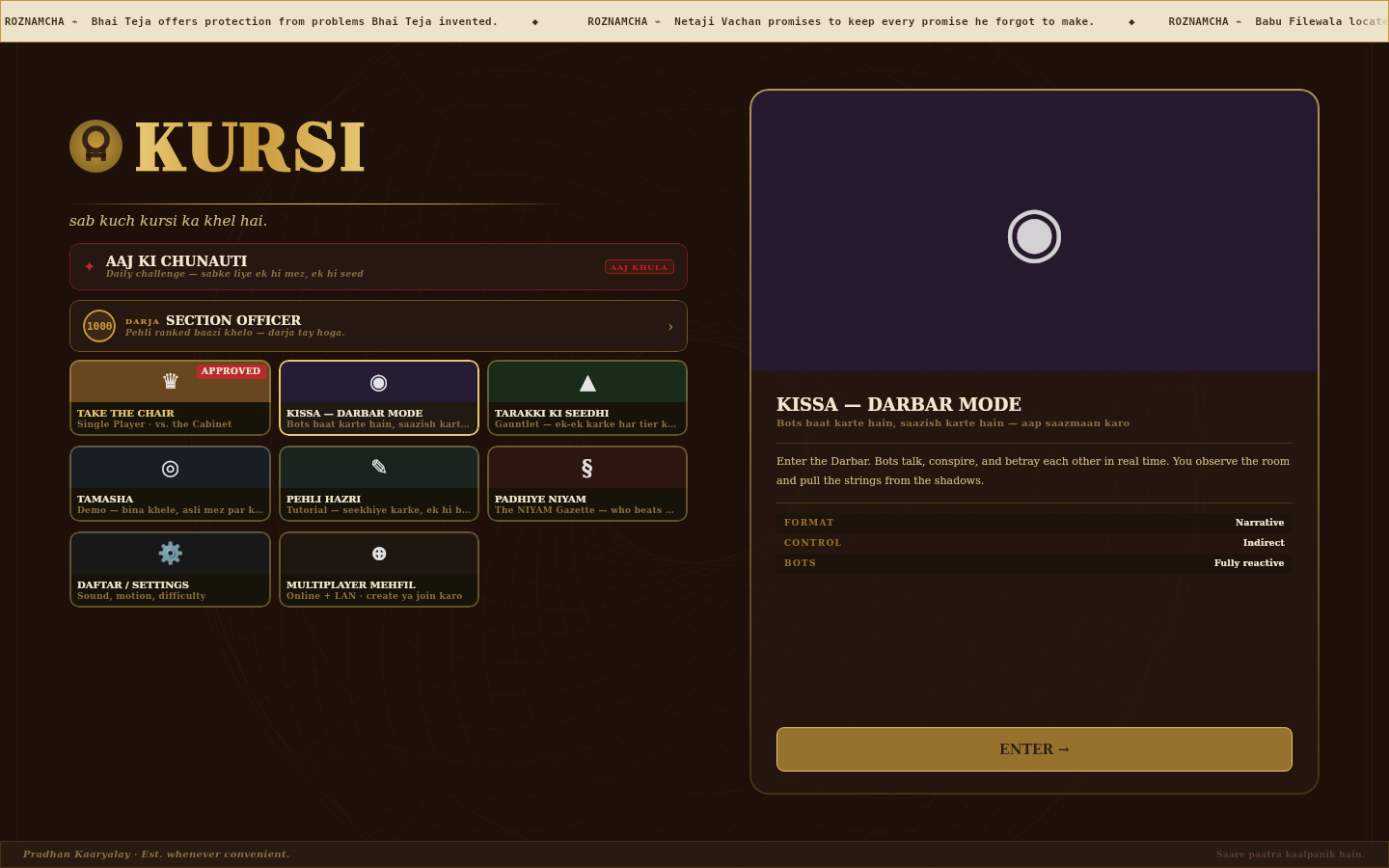Expand the Section Officer darja chevron
This screenshot has width=1389, height=868.
(x=670, y=327)
